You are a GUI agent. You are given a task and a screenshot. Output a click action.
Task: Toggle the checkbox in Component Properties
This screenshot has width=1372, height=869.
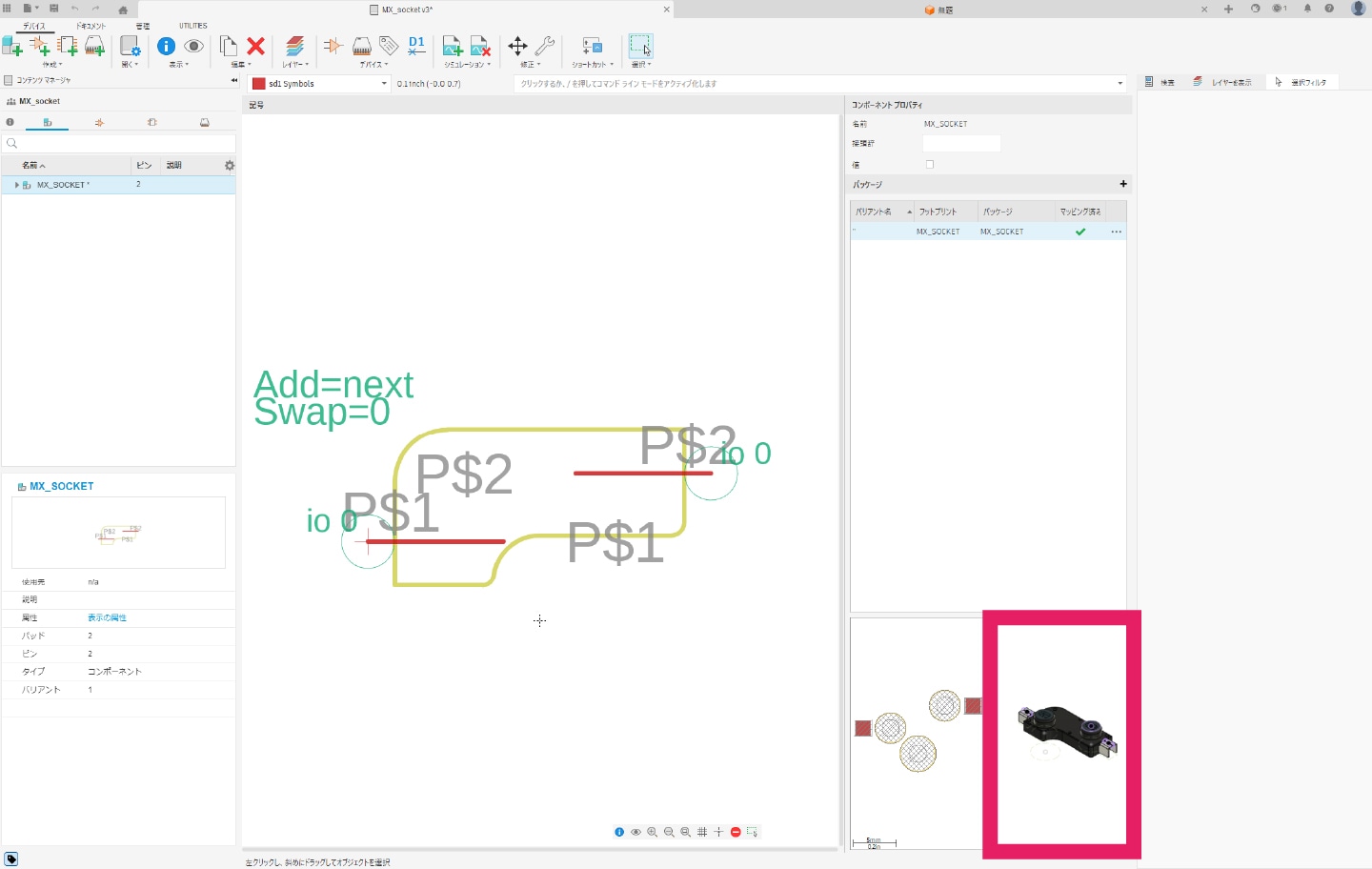point(930,165)
